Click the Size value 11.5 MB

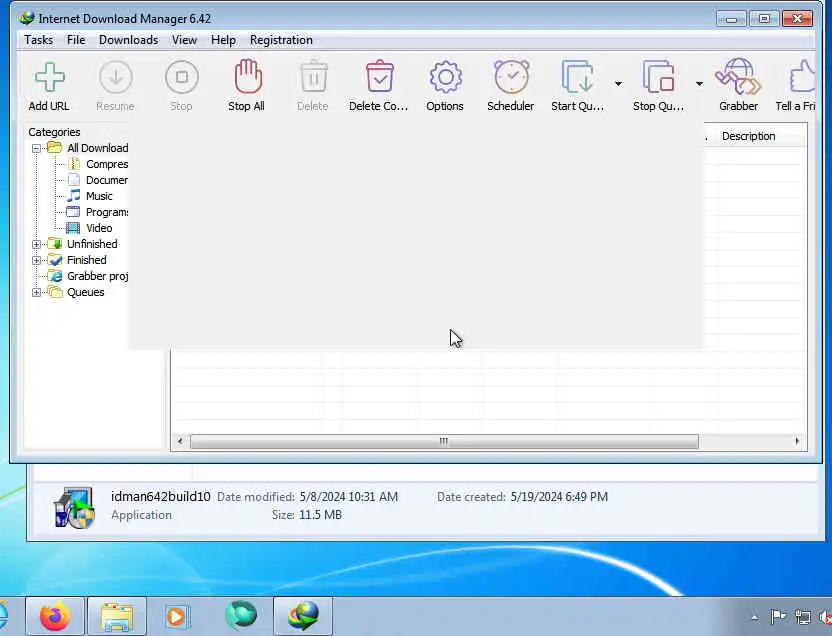320,515
